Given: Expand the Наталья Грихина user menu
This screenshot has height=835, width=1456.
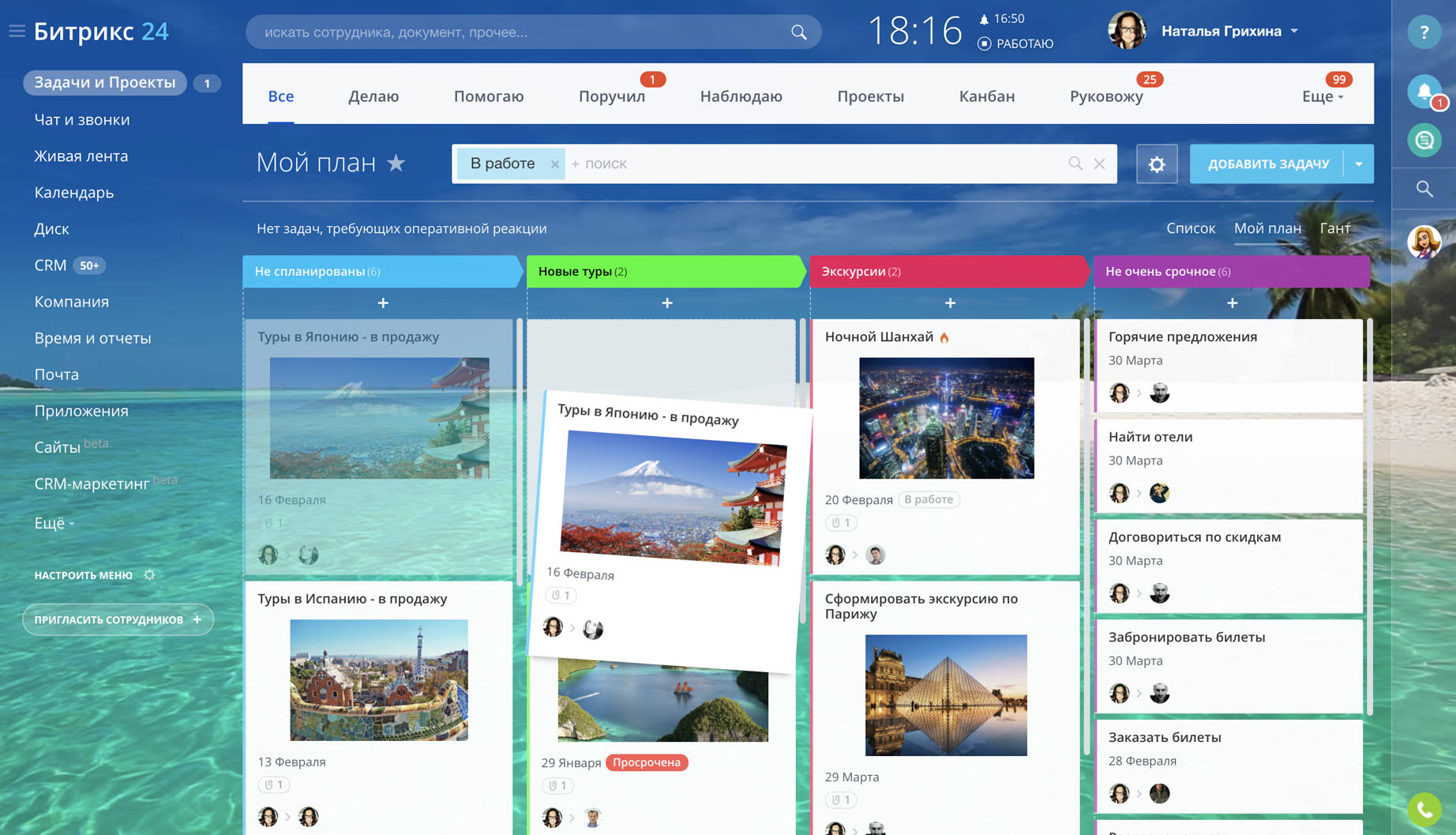Looking at the screenshot, I should [x=1294, y=31].
